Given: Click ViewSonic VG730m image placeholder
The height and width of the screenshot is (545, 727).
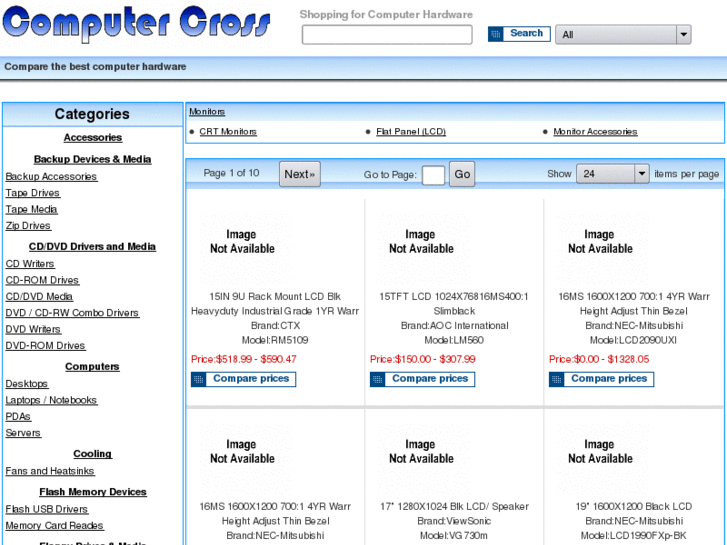Looking at the screenshot, I should point(423,458).
